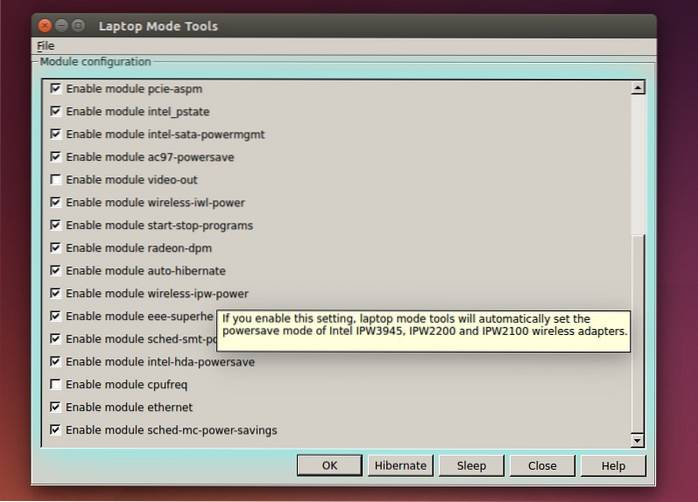Viewport: 698px width, 502px height.
Task: Disable module pcie-aspm checkbox
Action: click(x=56, y=89)
